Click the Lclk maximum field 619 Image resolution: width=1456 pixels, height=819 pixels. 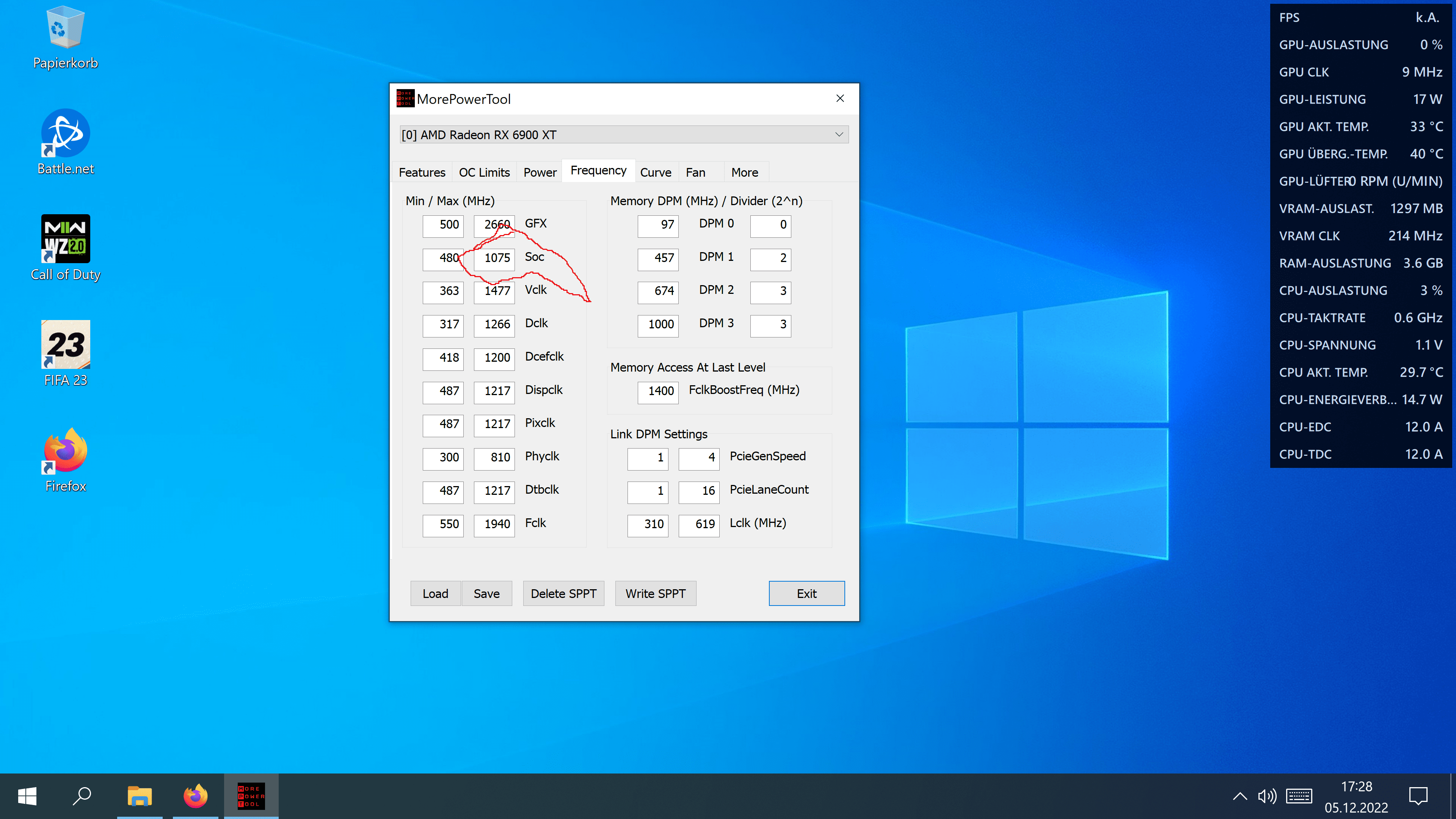698,525
